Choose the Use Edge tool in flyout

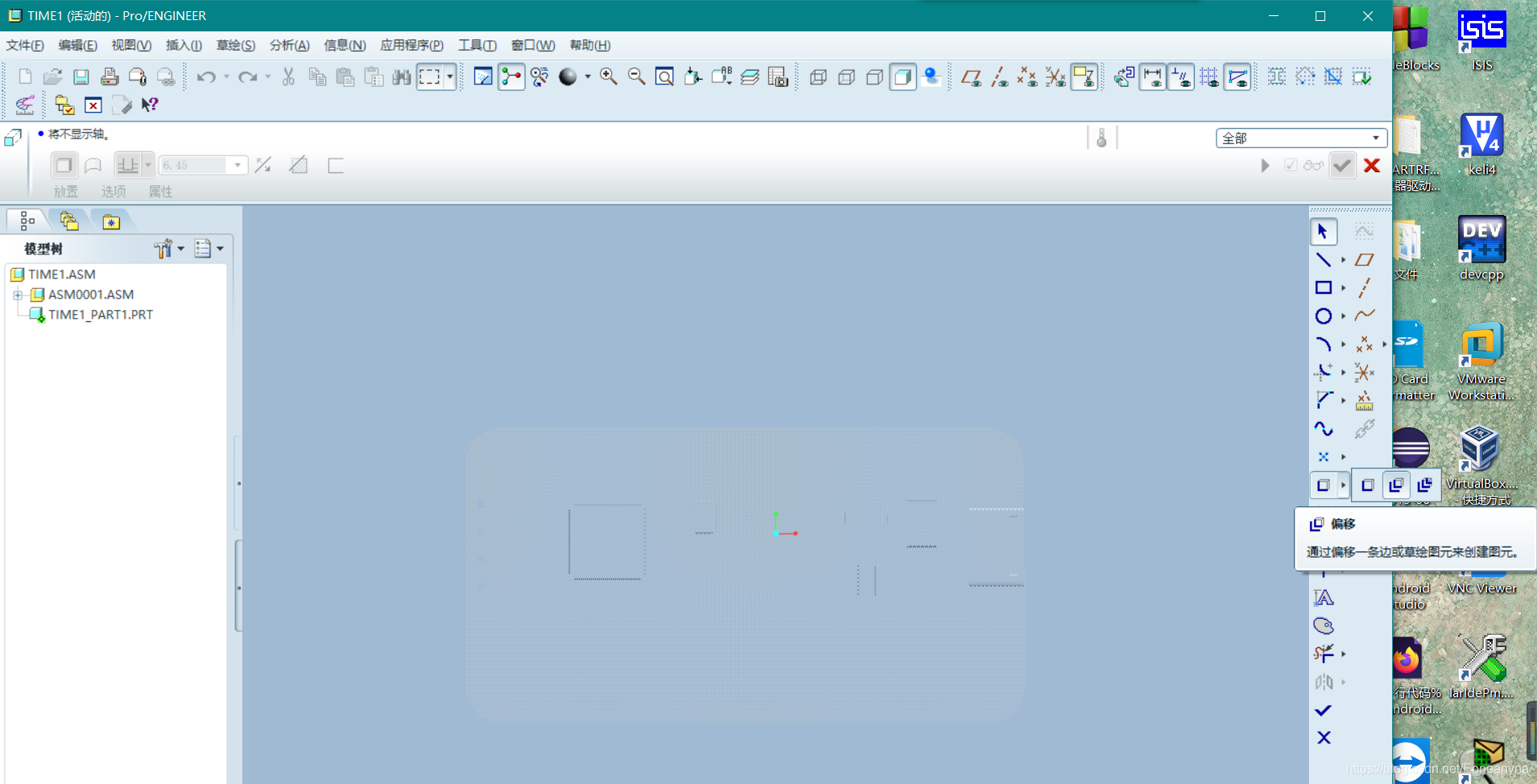click(1367, 485)
